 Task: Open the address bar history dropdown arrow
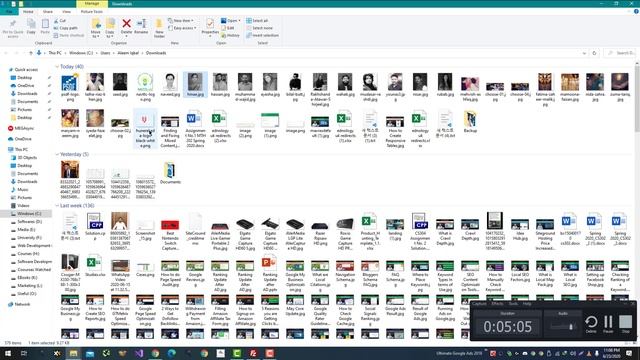coord(584,53)
